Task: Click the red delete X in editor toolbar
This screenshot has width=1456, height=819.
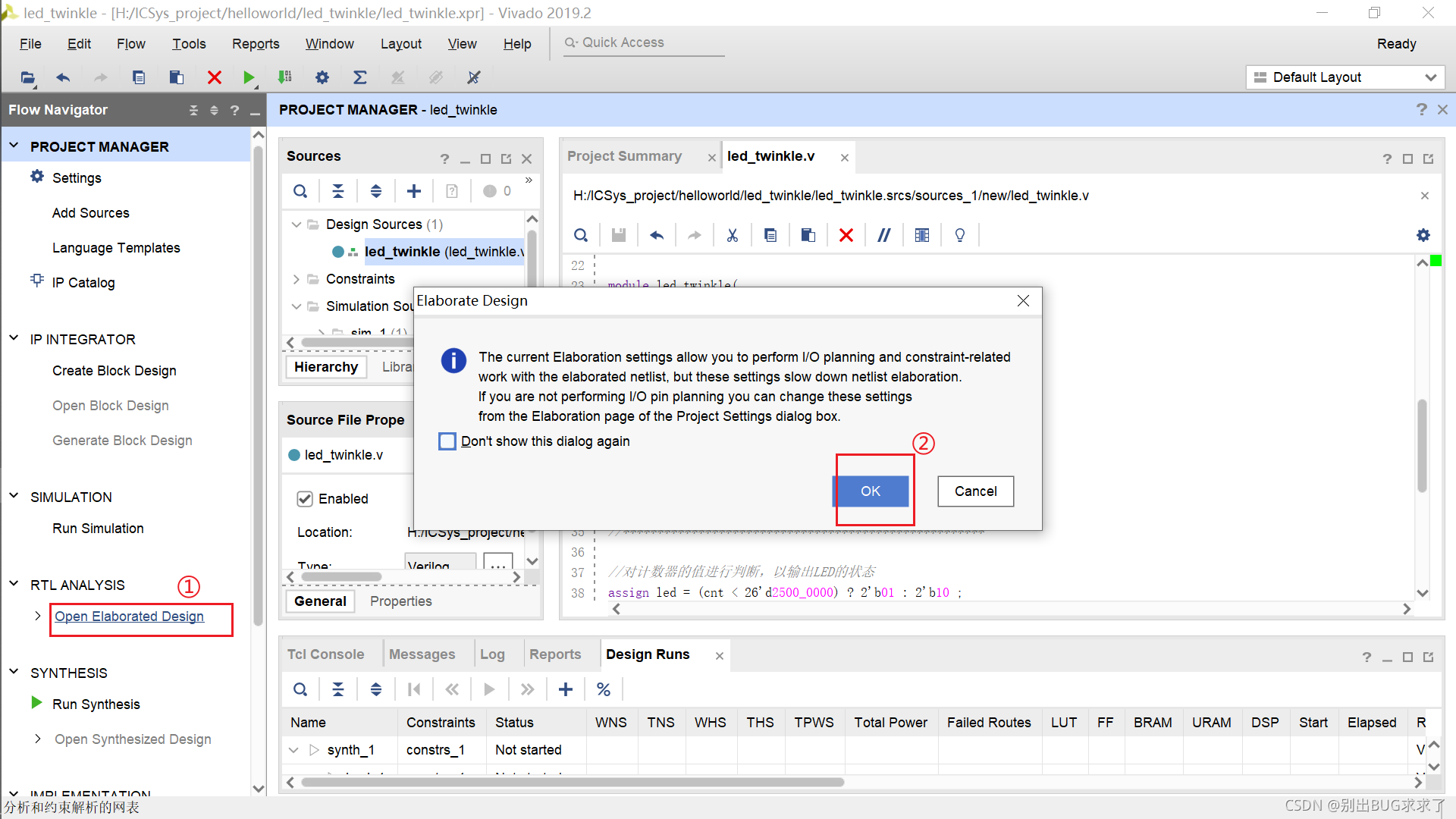Action: [x=846, y=235]
